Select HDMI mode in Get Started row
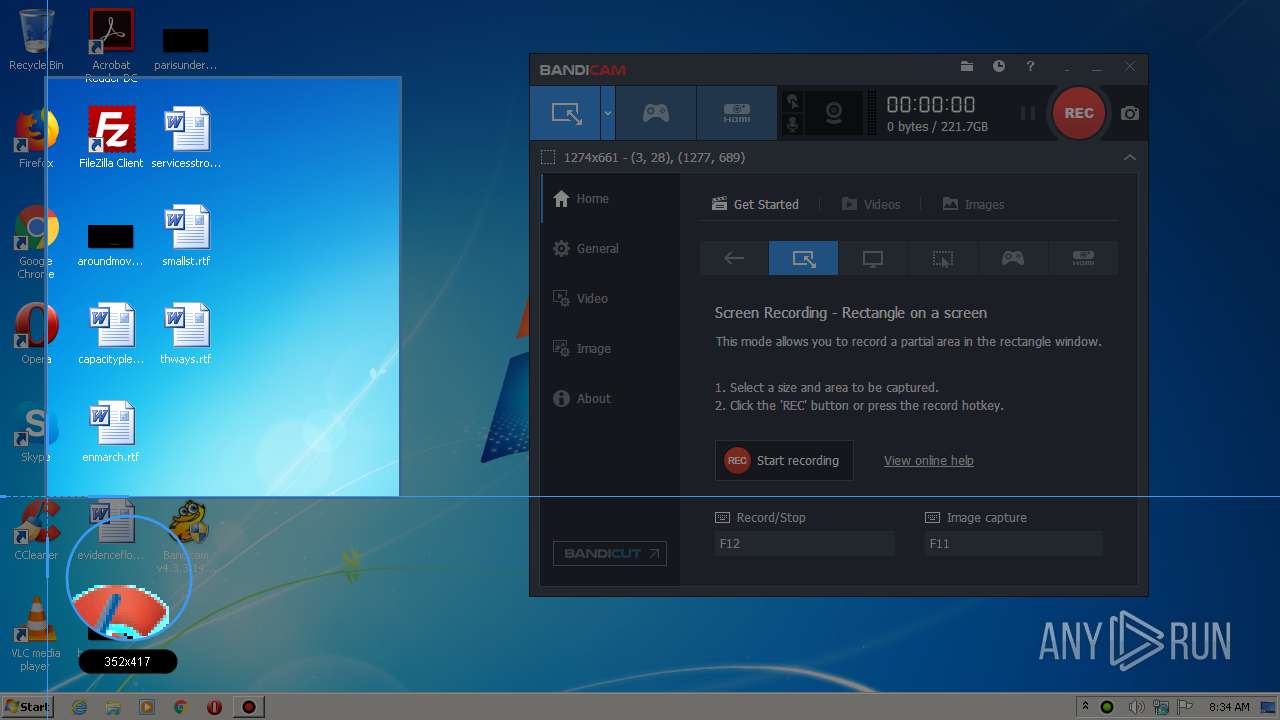Viewport: 1280px width, 720px height. (x=1083, y=258)
